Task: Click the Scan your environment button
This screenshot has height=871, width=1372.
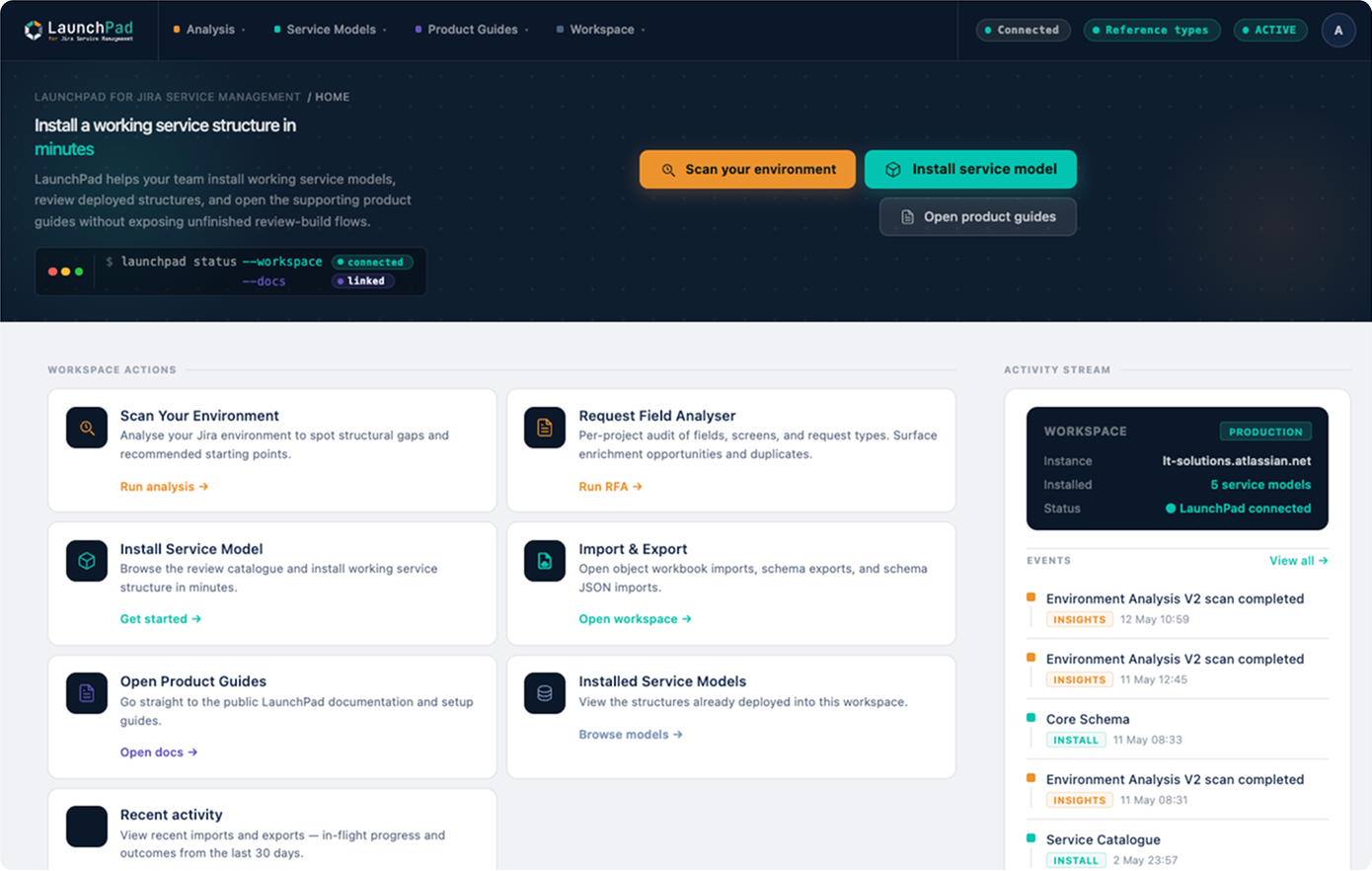Action: click(x=747, y=170)
